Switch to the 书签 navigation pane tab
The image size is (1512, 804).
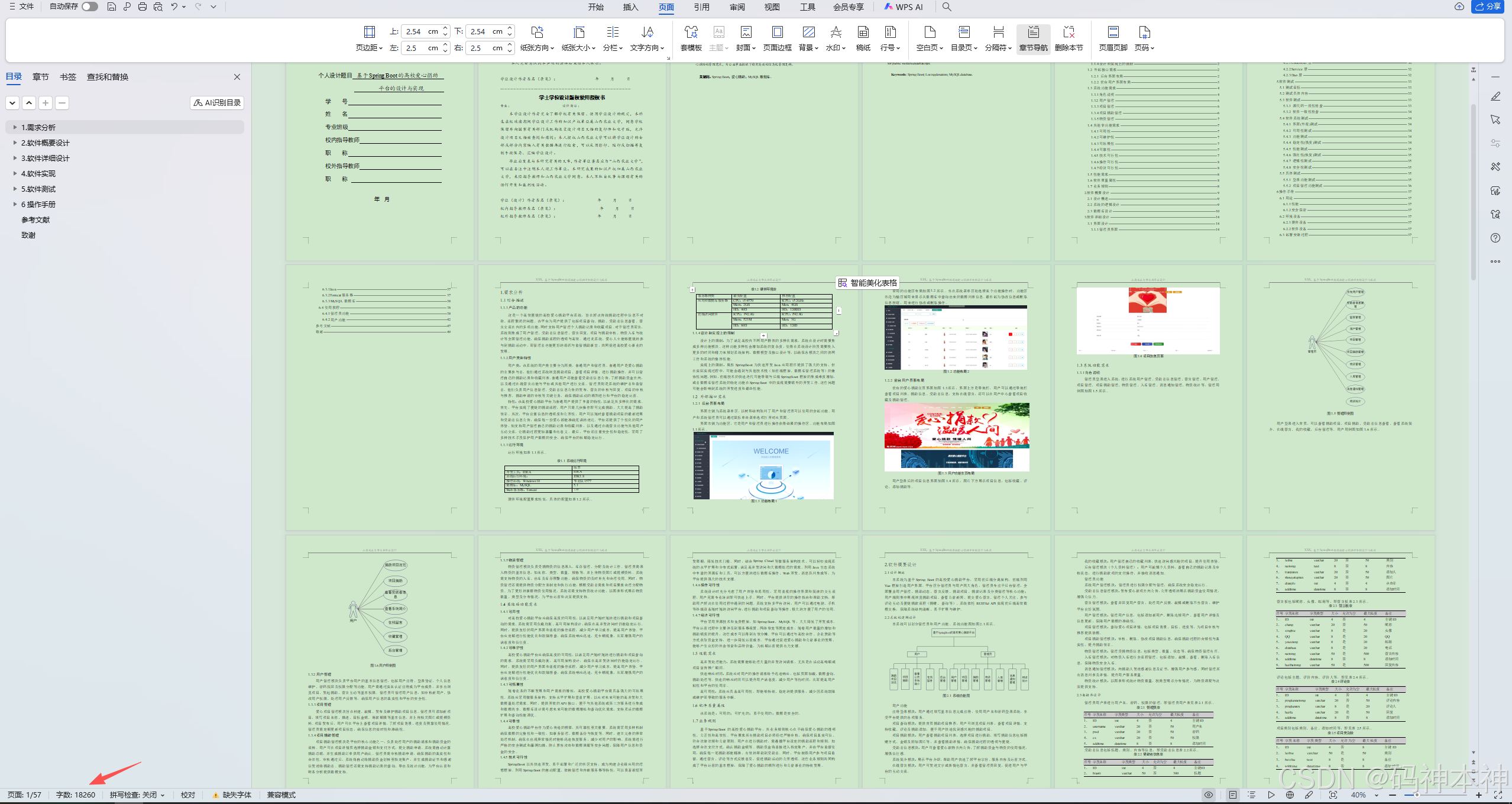68,77
